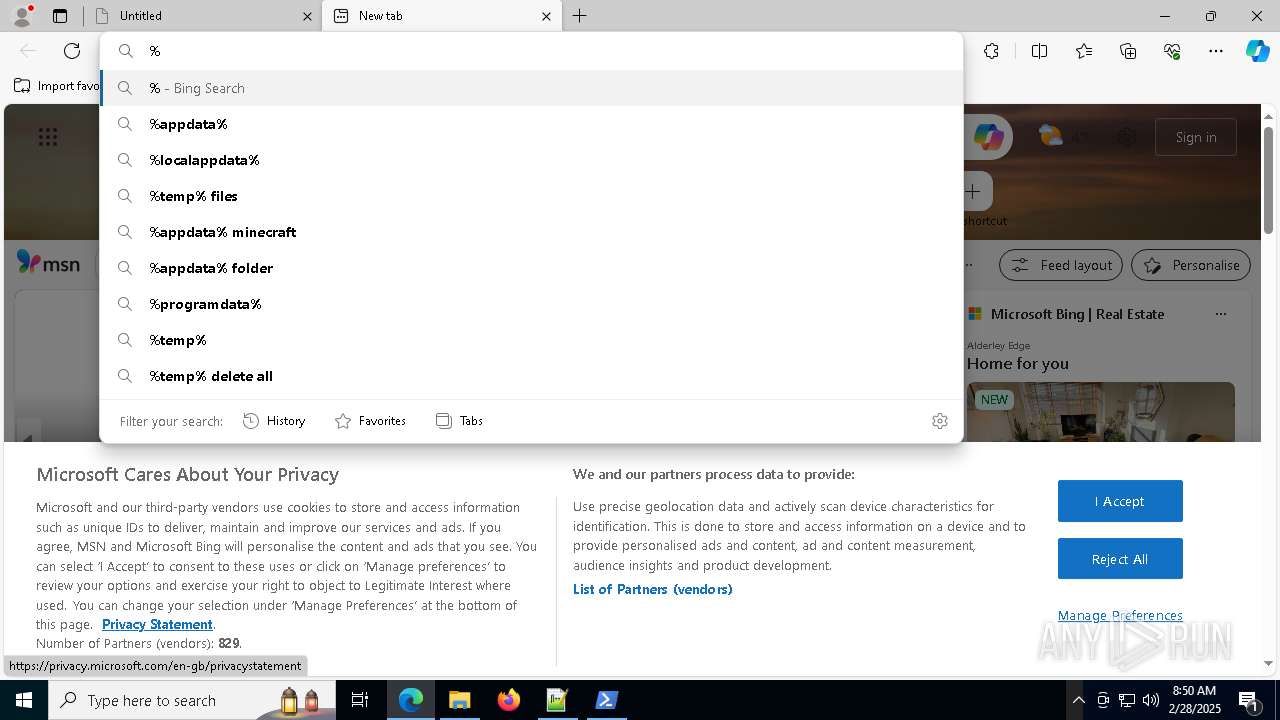This screenshot has width=1280, height=720.
Task: Open the Feed layout options
Action: [1061, 265]
